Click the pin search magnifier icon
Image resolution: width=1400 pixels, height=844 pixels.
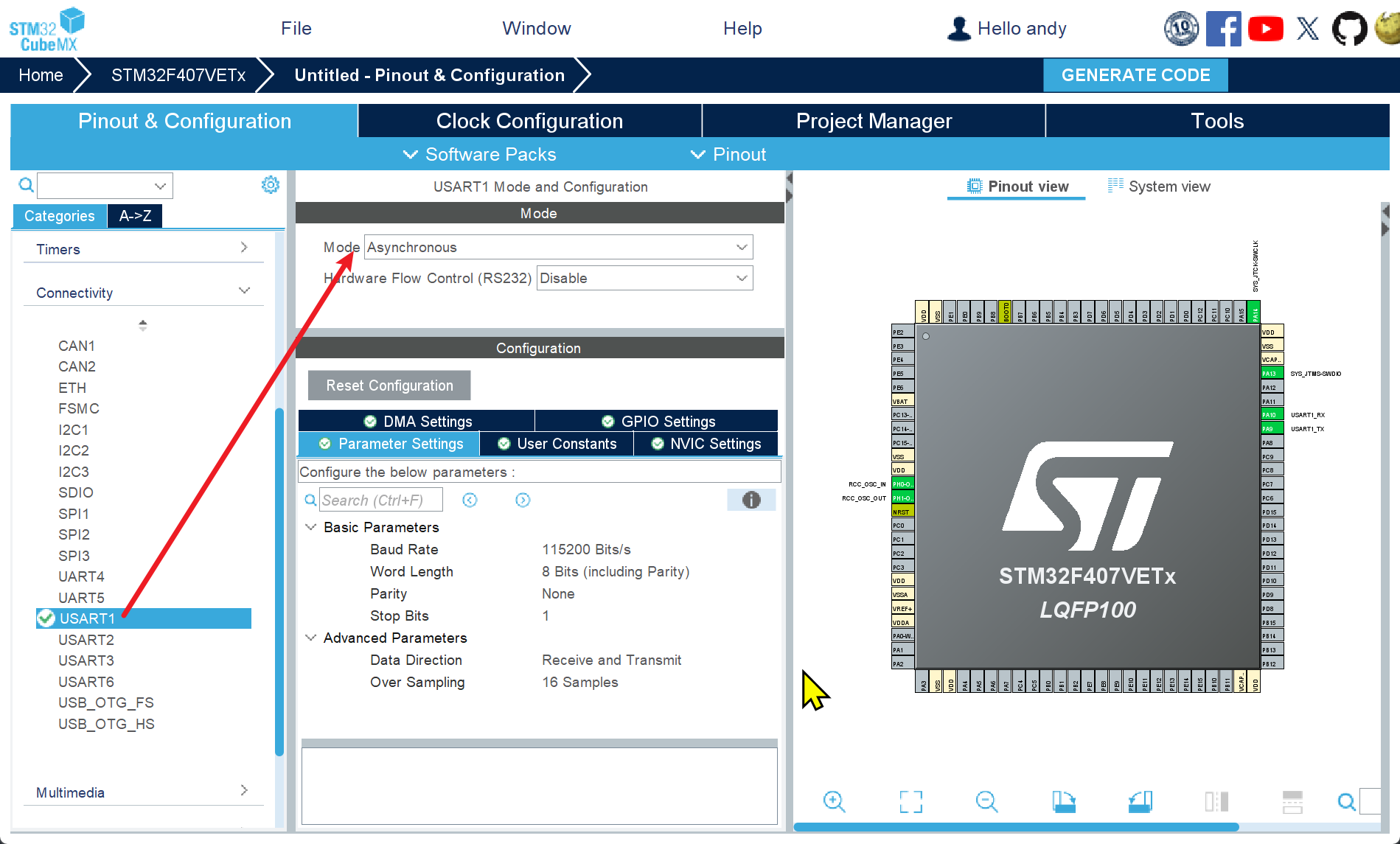click(x=1346, y=801)
